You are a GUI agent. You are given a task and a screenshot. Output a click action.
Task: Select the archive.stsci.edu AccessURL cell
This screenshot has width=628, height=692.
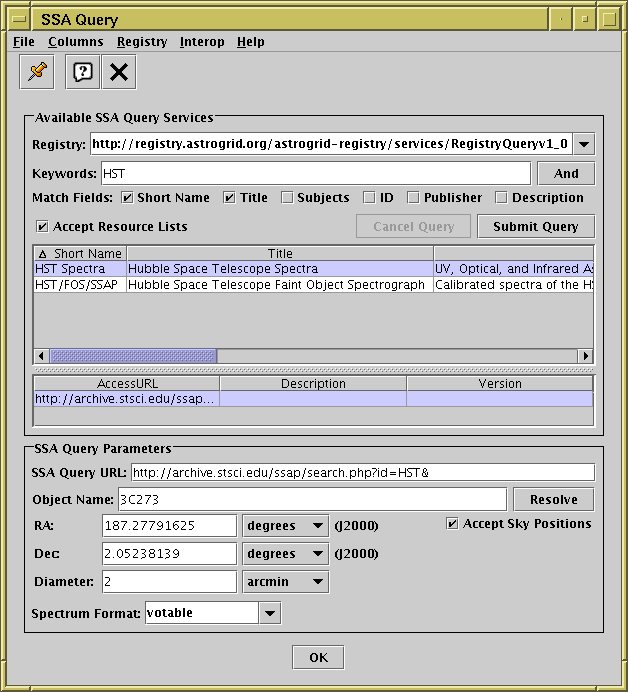(127, 399)
